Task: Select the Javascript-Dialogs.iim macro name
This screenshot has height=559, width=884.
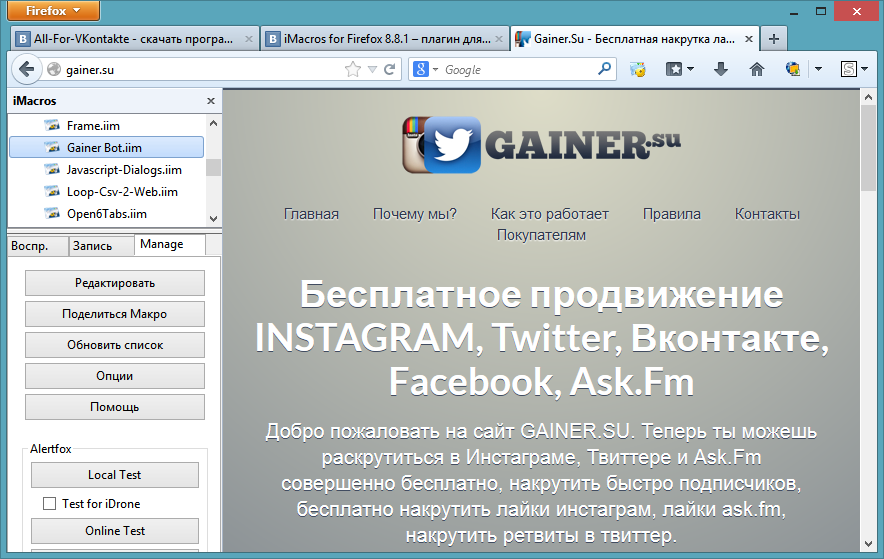Action: [124, 170]
